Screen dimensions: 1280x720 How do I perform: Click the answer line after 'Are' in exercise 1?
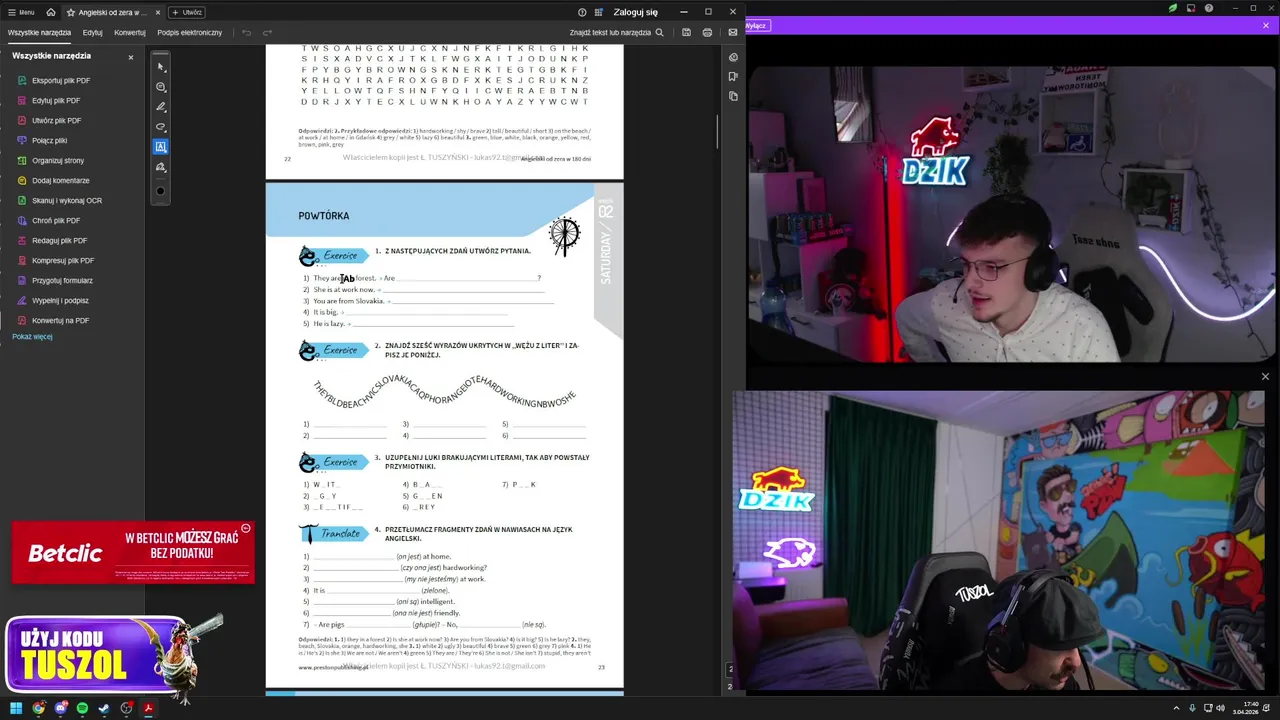coord(468,278)
